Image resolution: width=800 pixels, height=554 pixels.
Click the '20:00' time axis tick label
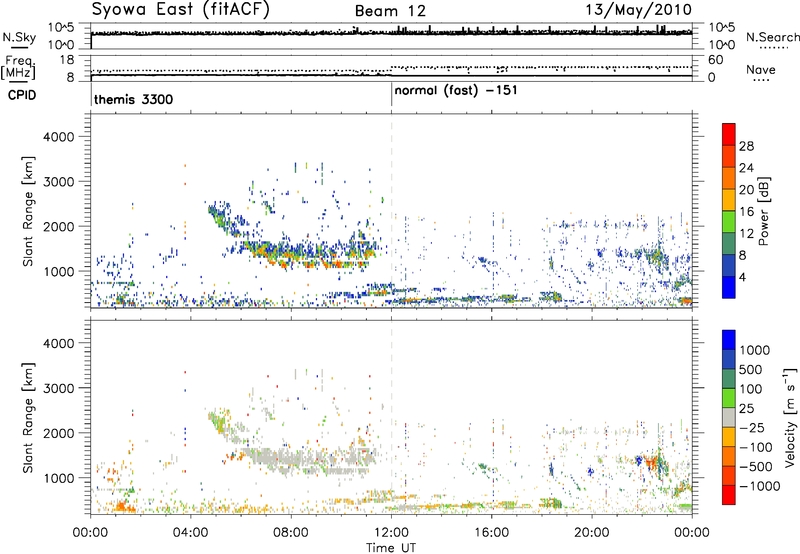coord(592,533)
